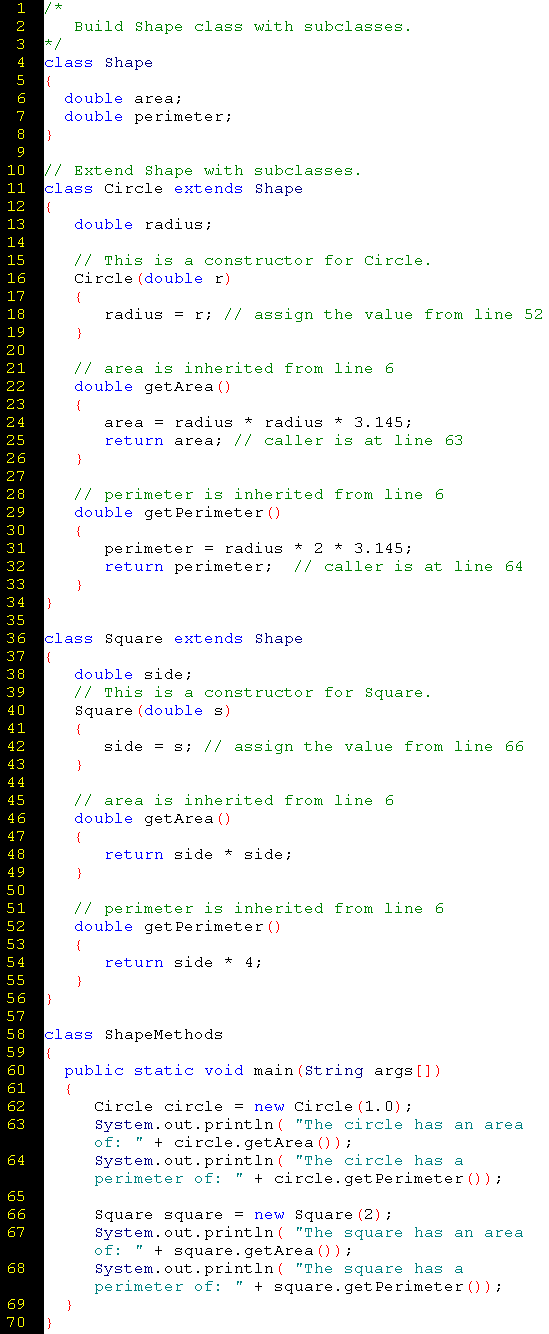Select the "double side;" declaration

(x=134, y=674)
